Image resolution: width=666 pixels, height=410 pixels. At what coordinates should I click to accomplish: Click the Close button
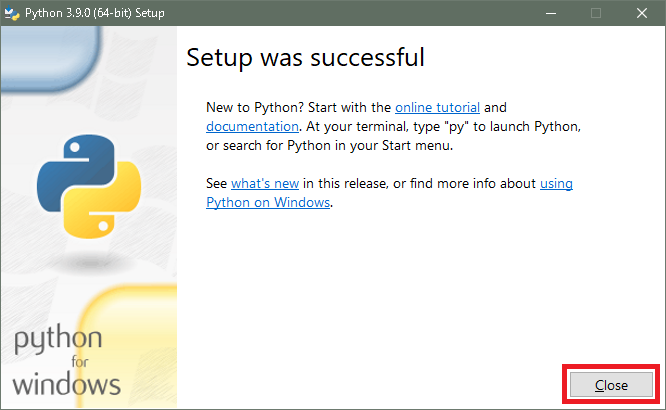tap(611, 385)
